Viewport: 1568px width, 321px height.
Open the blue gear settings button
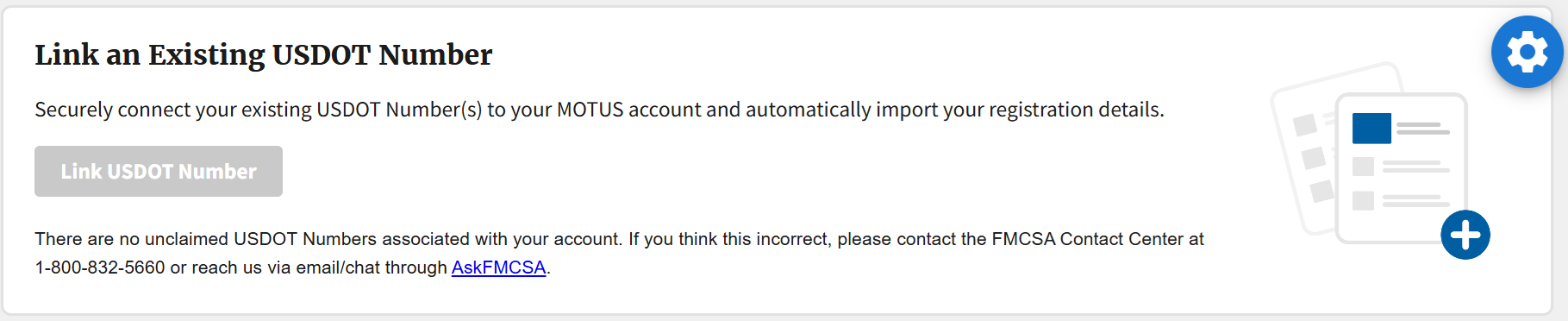coord(1527,52)
